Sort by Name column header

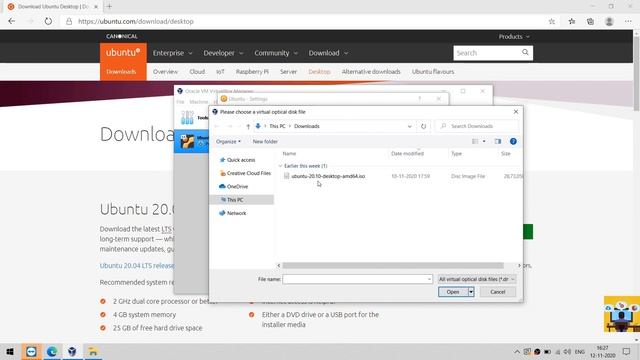click(x=289, y=153)
